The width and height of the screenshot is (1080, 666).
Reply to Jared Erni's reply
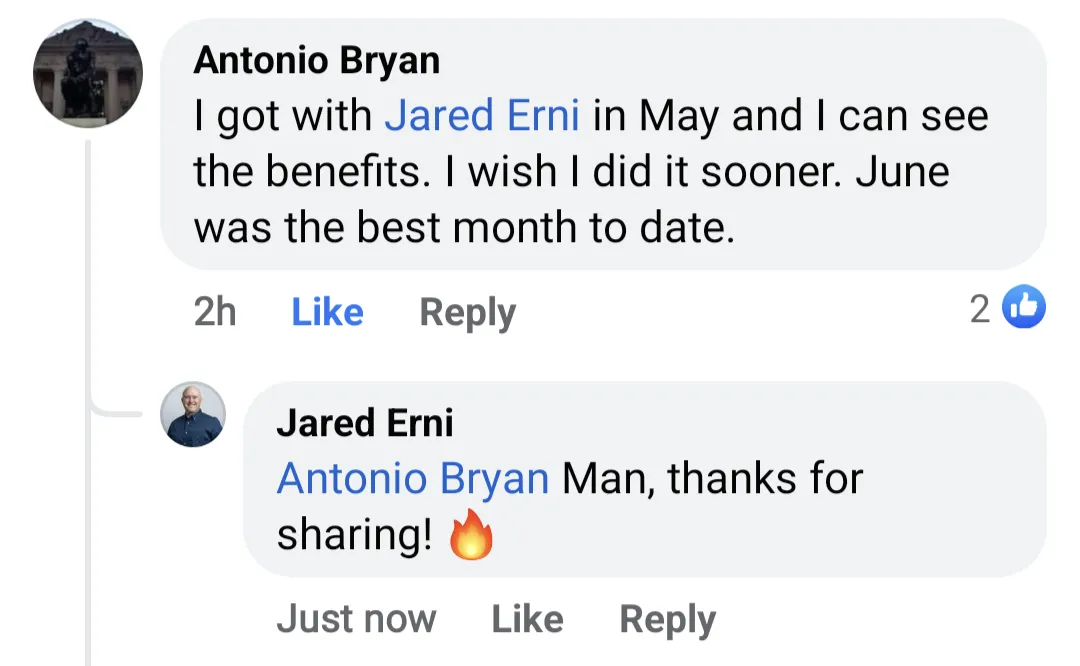(x=667, y=619)
